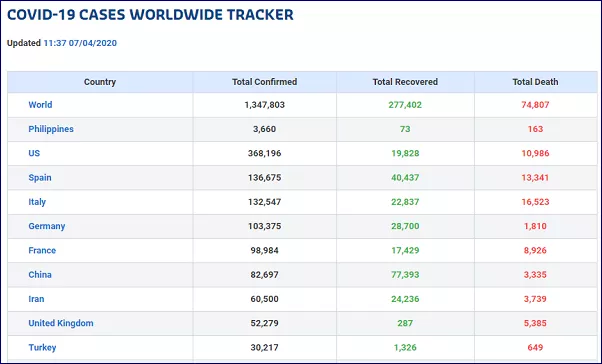Image resolution: width=602 pixels, height=364 pixels.
Task: Click the COVID-19 Cases Worldwide Tracker title
Action: pyautogui.click(x=150, y=15)
